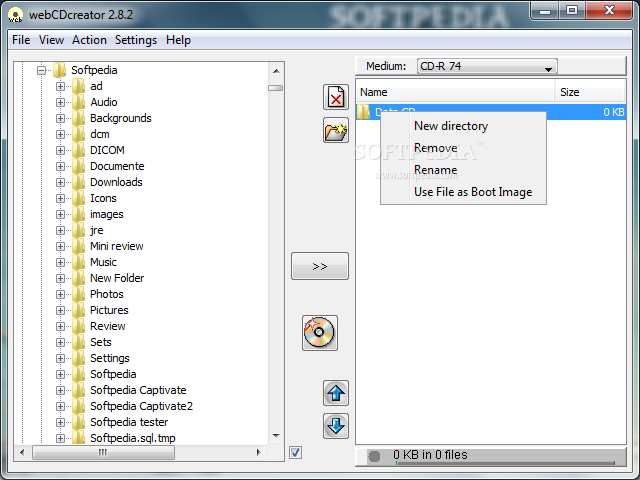Open the File menu

click(21, 40)
